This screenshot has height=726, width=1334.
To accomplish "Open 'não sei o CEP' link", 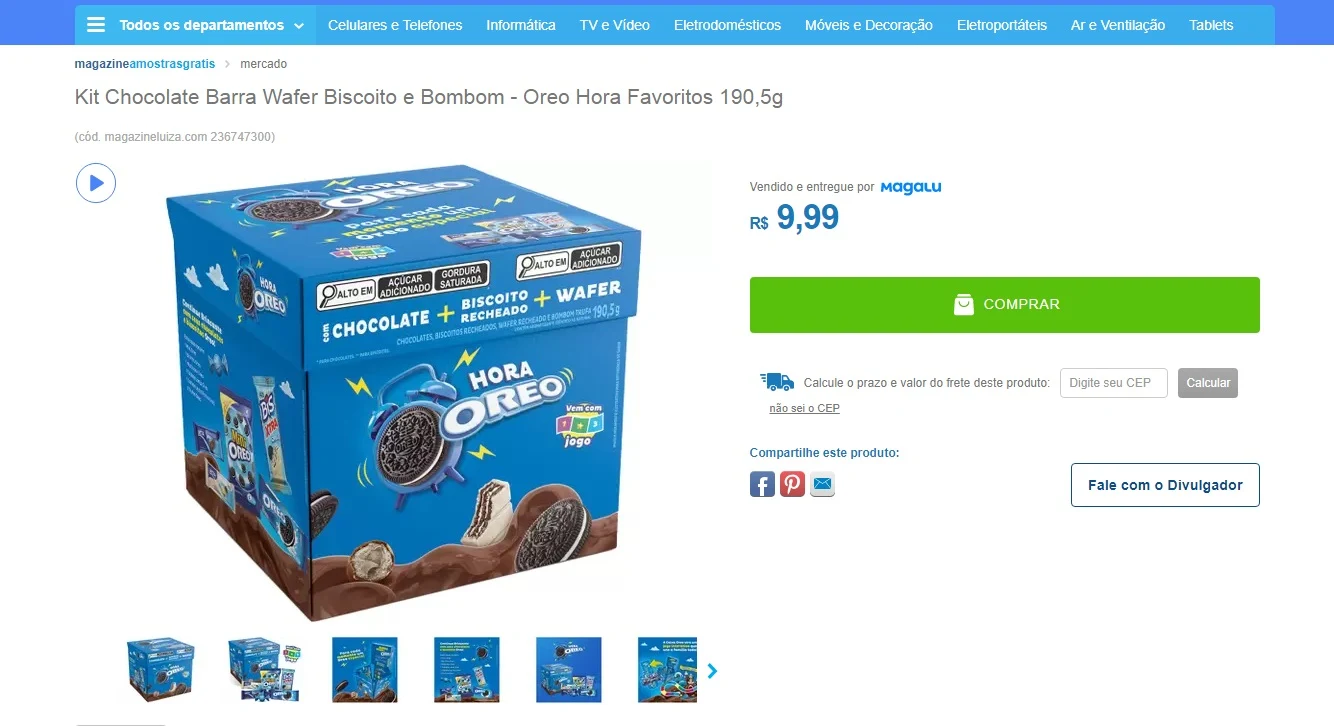I will pyautogui.click(x=804, y=408).
